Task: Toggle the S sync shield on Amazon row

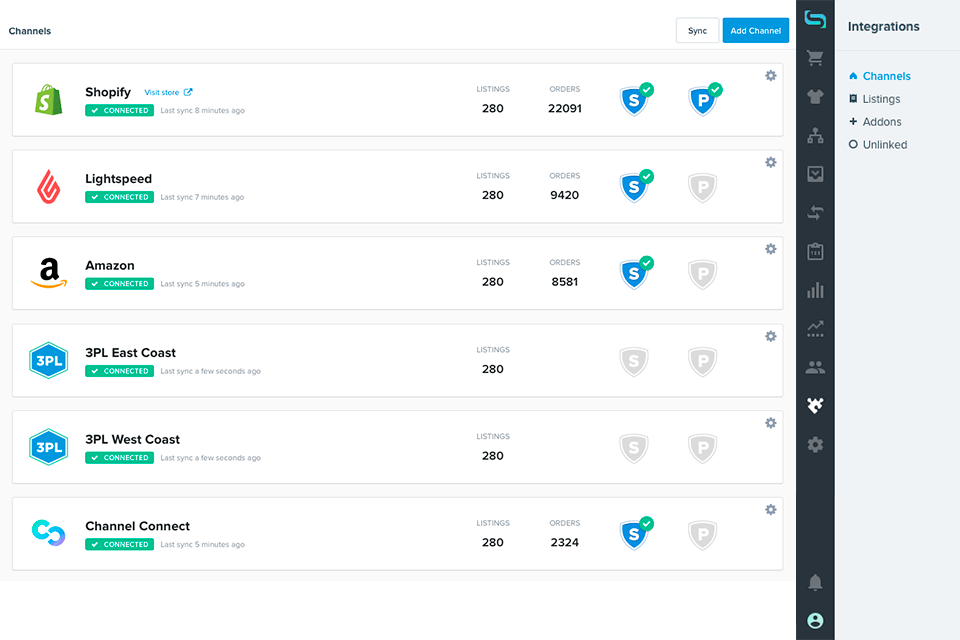Action: [636, 273]
